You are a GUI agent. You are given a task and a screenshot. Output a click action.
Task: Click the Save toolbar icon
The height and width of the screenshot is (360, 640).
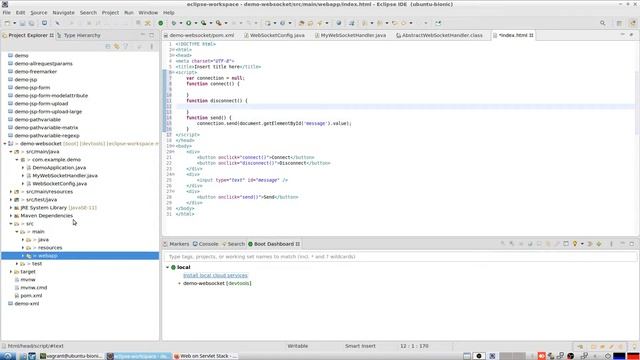pos(23,23)
